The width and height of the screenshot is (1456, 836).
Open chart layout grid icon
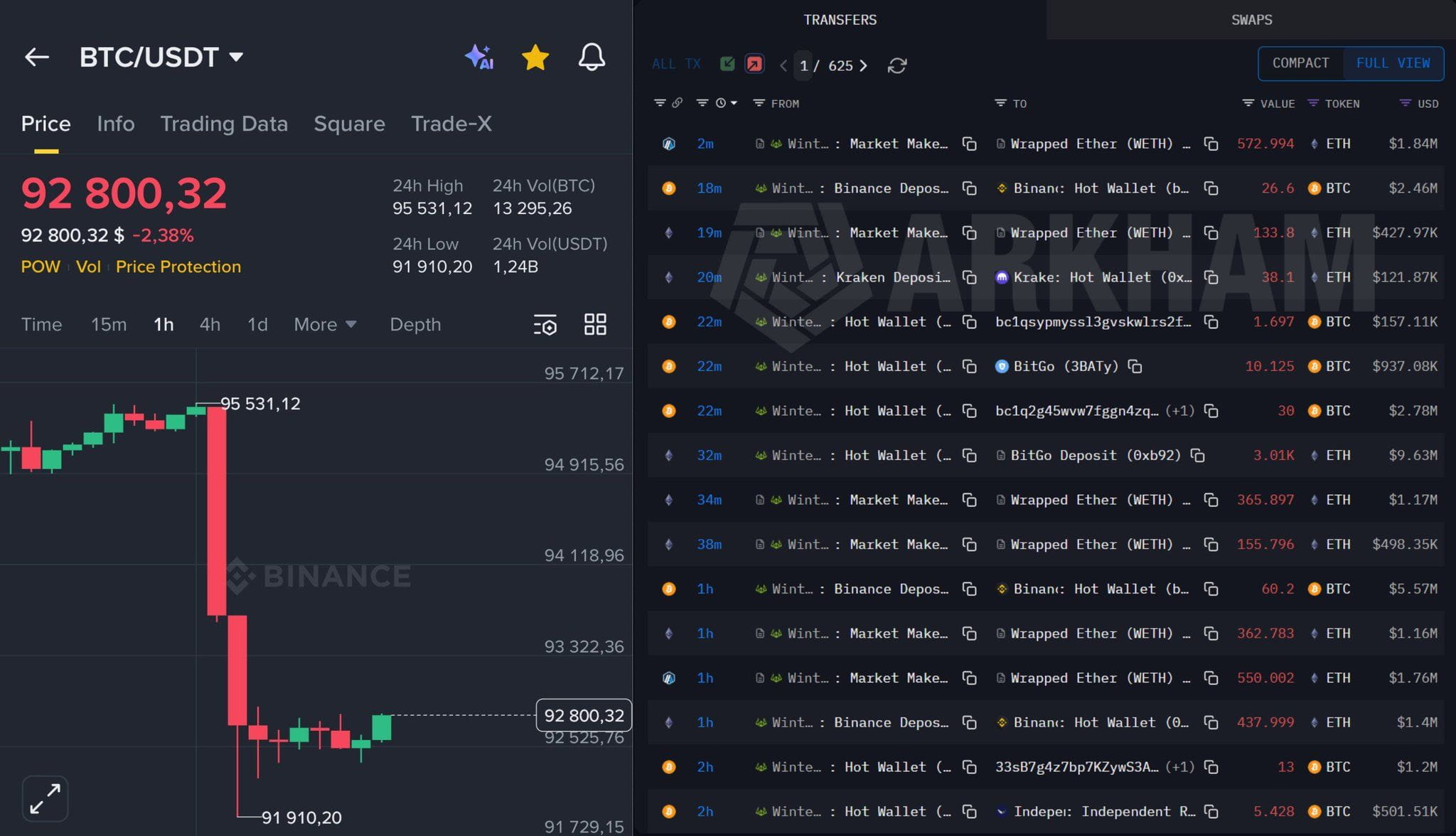(x=595, y=325)
